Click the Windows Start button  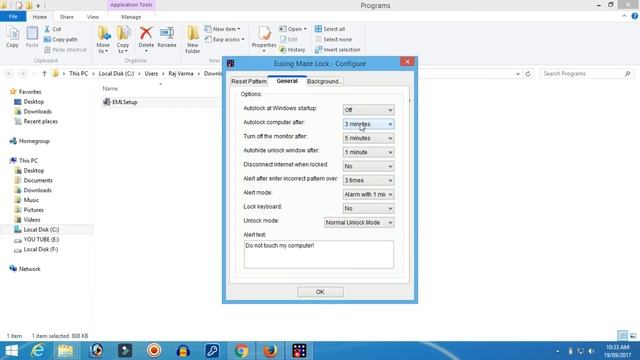(x=11, y=351)
